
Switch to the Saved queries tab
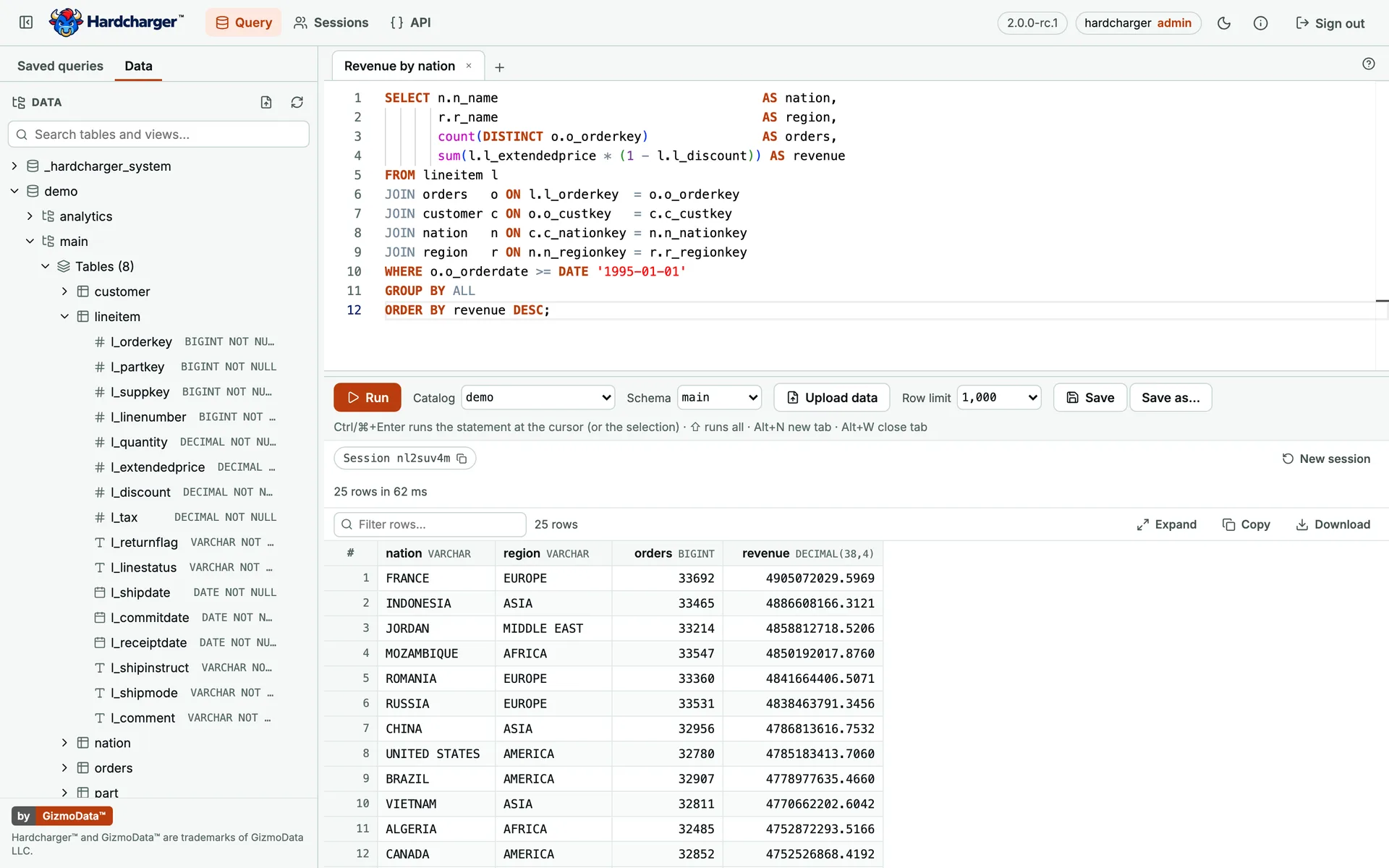[60, 66]
